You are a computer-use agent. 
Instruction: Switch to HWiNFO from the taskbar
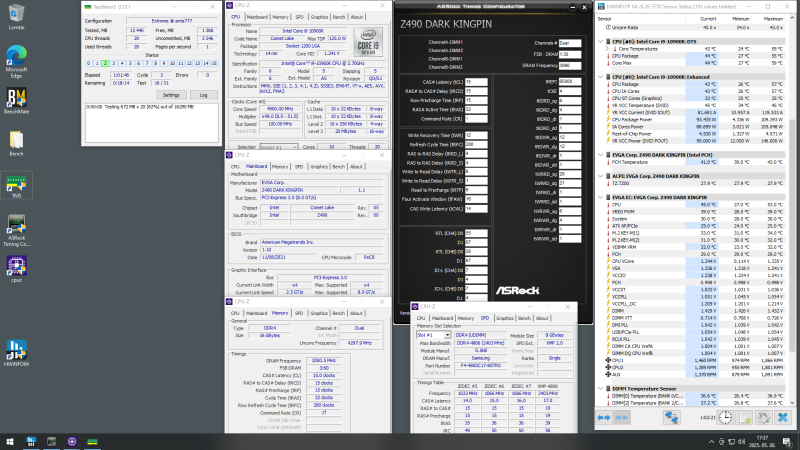click(31, 441)
